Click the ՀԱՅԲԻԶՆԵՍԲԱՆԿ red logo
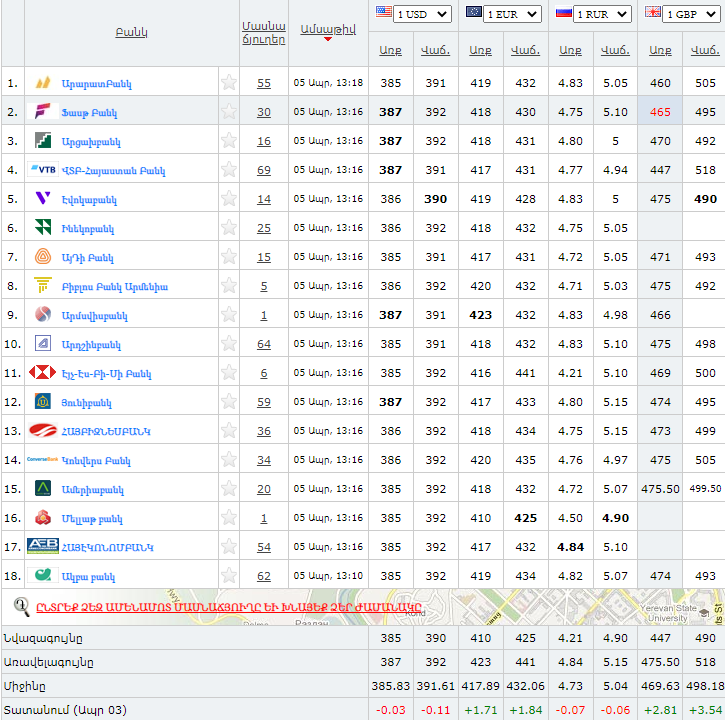The image size is (725, 720). (x=43, y=431)
